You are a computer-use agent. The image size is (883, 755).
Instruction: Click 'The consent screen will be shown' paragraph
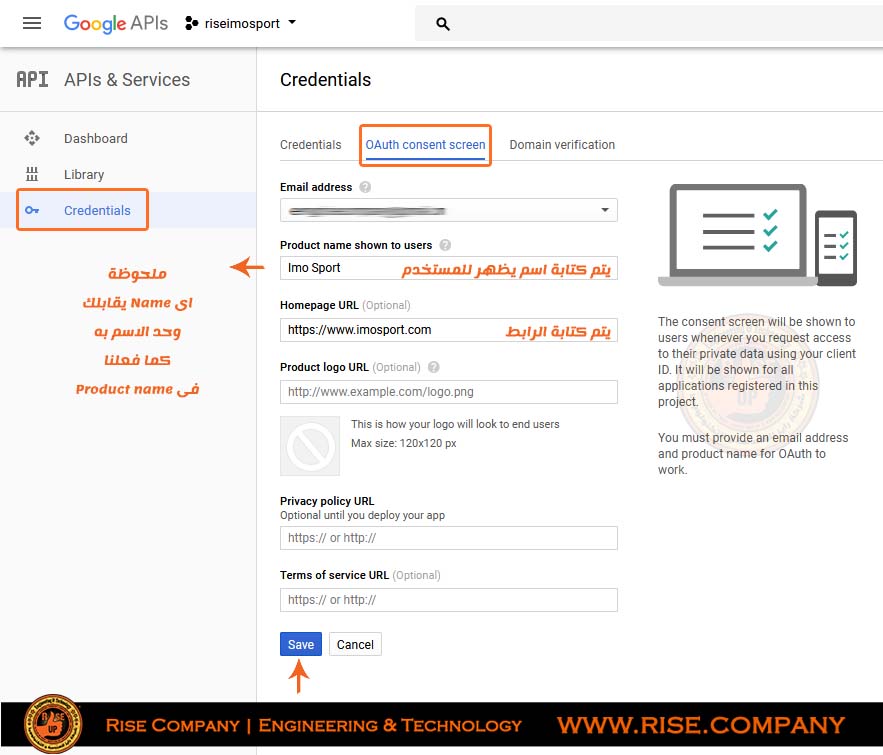[x=757, y=361]
